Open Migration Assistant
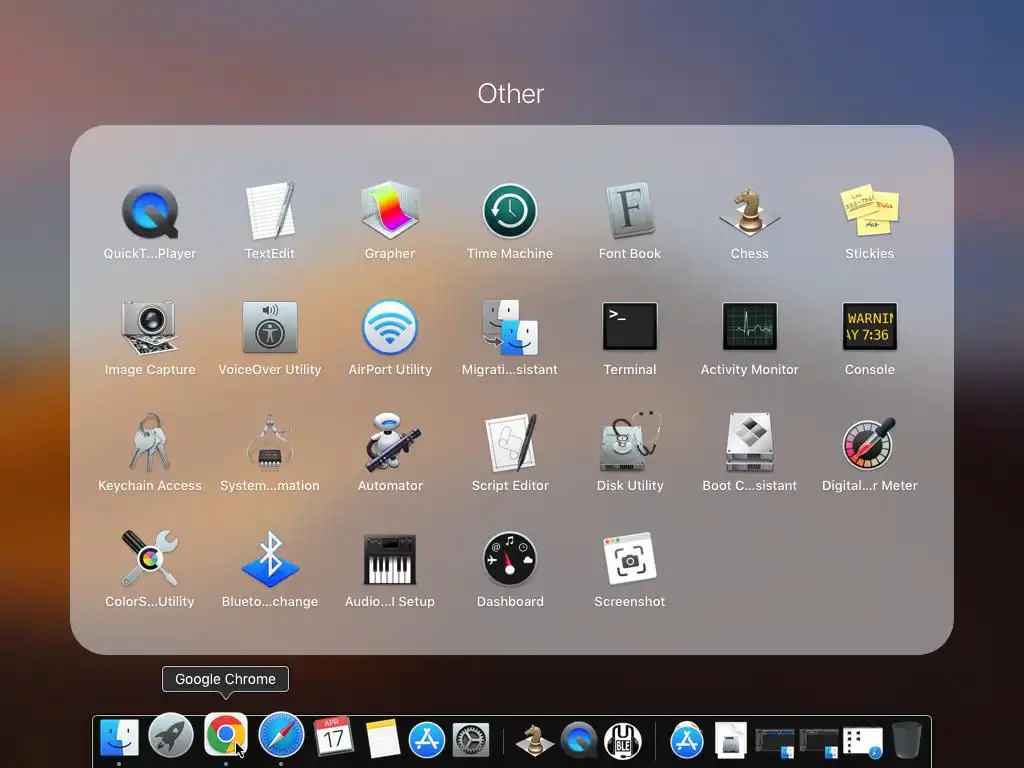This screenshot has width=1024, height=768. [509, 327]
